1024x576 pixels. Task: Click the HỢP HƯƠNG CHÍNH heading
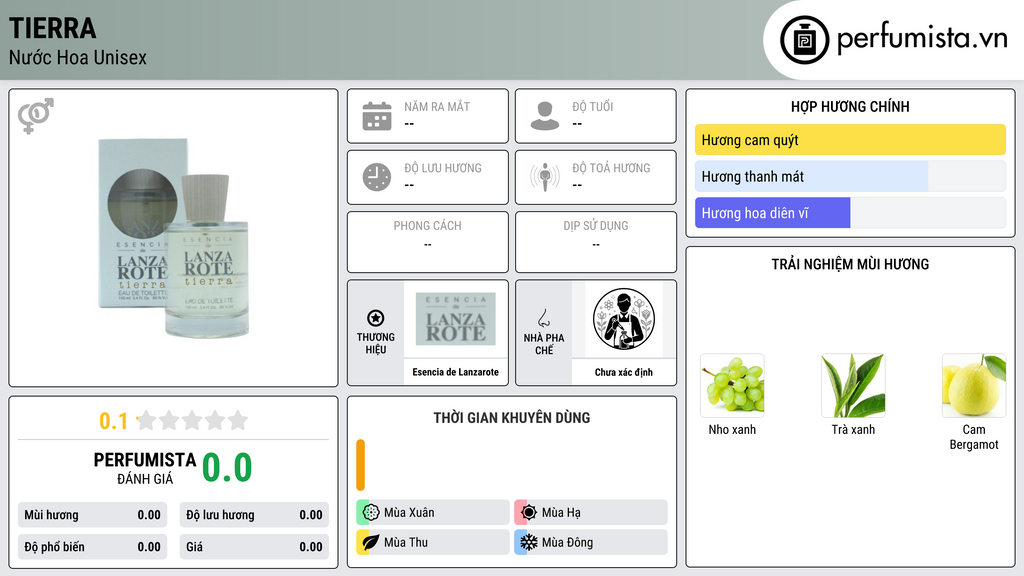pos(850,106)
